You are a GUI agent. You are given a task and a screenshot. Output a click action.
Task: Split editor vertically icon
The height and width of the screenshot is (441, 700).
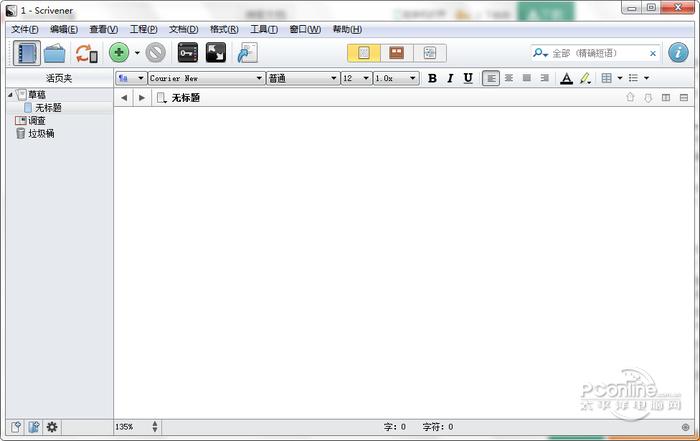tap(666, 97)
